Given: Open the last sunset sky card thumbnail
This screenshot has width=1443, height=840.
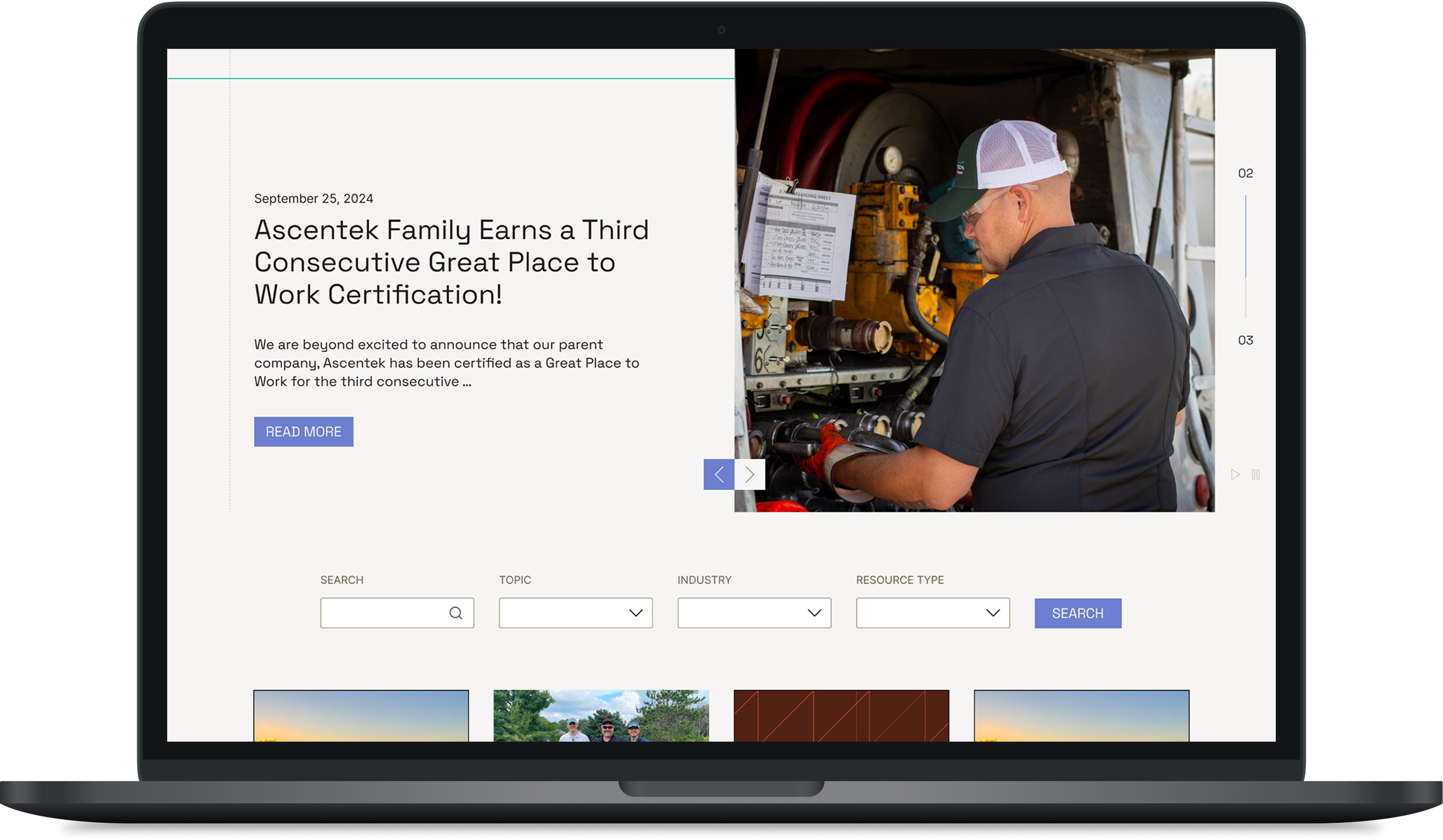Looking at the screenshot, I should (1081, 715).
